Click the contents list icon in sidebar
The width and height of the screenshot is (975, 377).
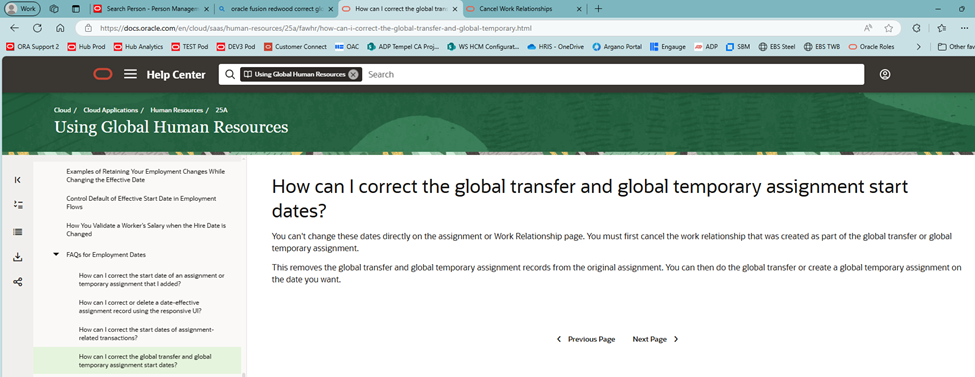pos(17,231)
